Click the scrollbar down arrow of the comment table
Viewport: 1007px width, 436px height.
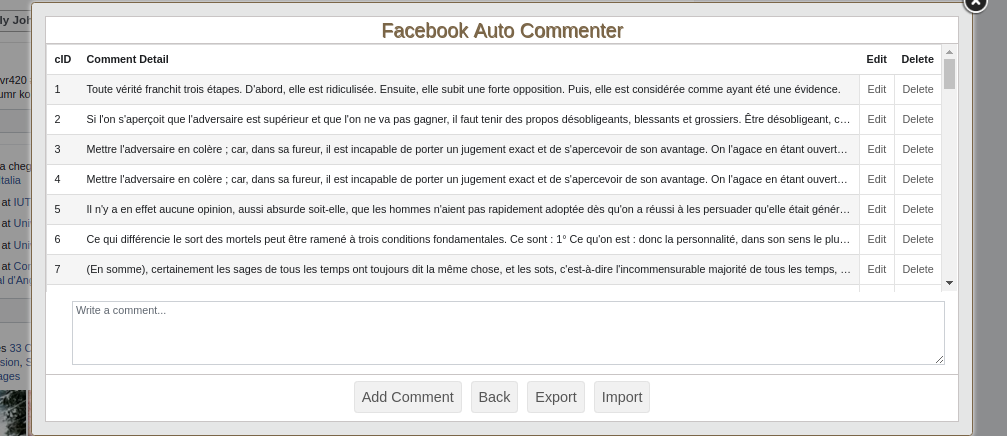949,283
